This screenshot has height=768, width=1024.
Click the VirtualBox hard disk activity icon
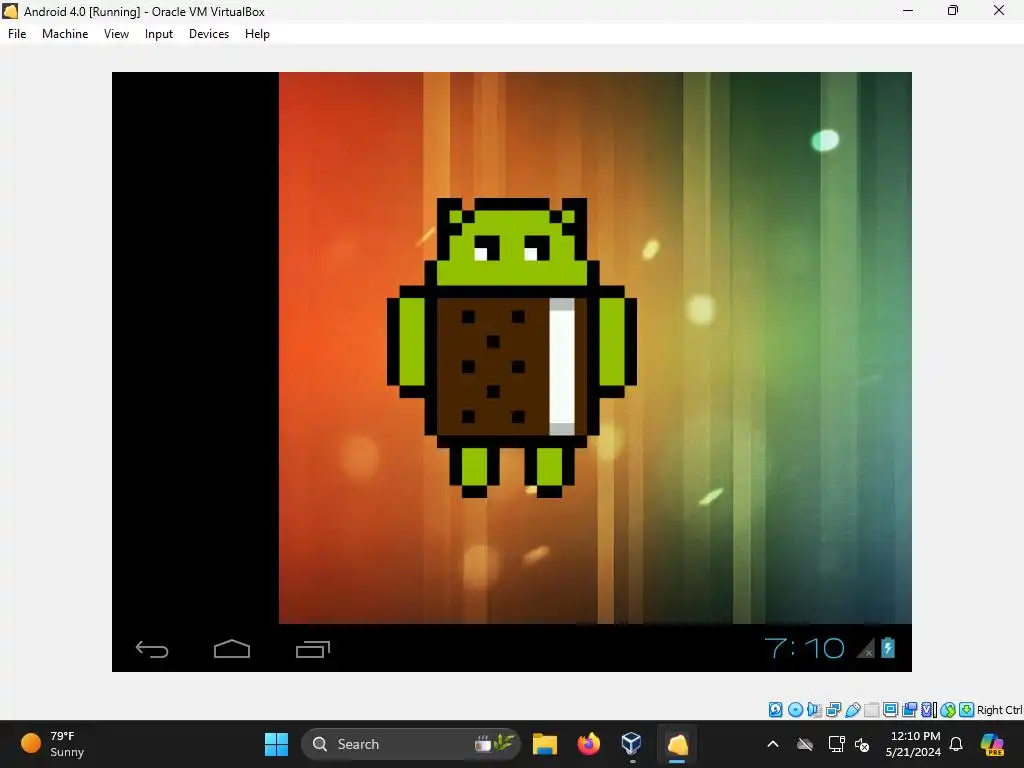[x=775, y=710]
